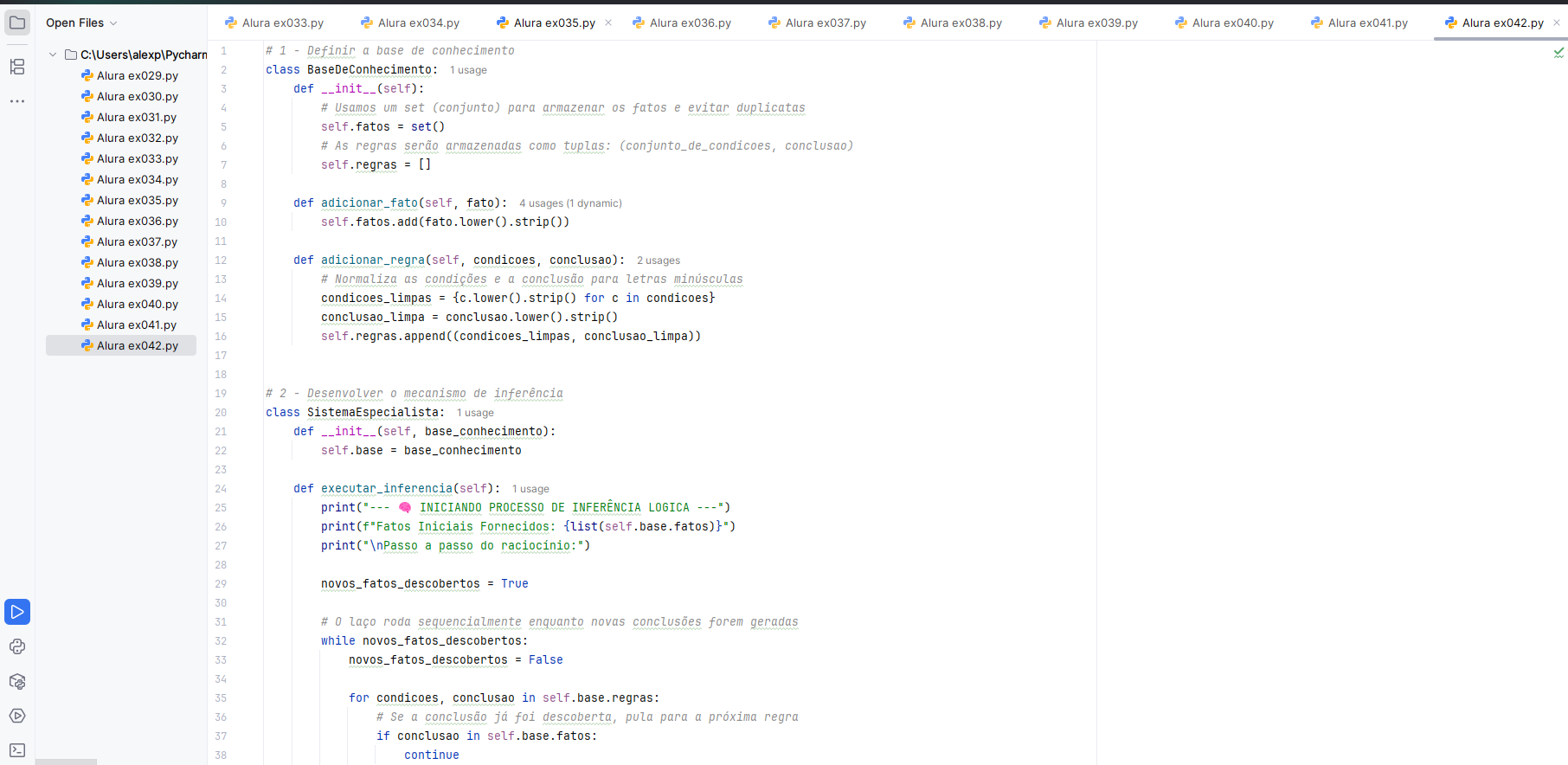Open the Python Packages tool window
1568x765 pixels.
click(17, 681)
